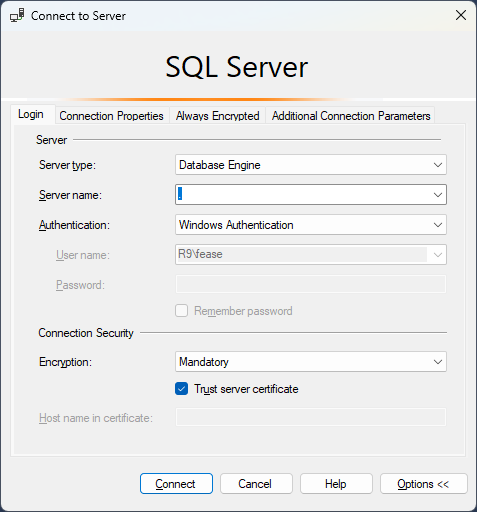Collapse options with Options << button
477x512 pixels.
point(424,483)
